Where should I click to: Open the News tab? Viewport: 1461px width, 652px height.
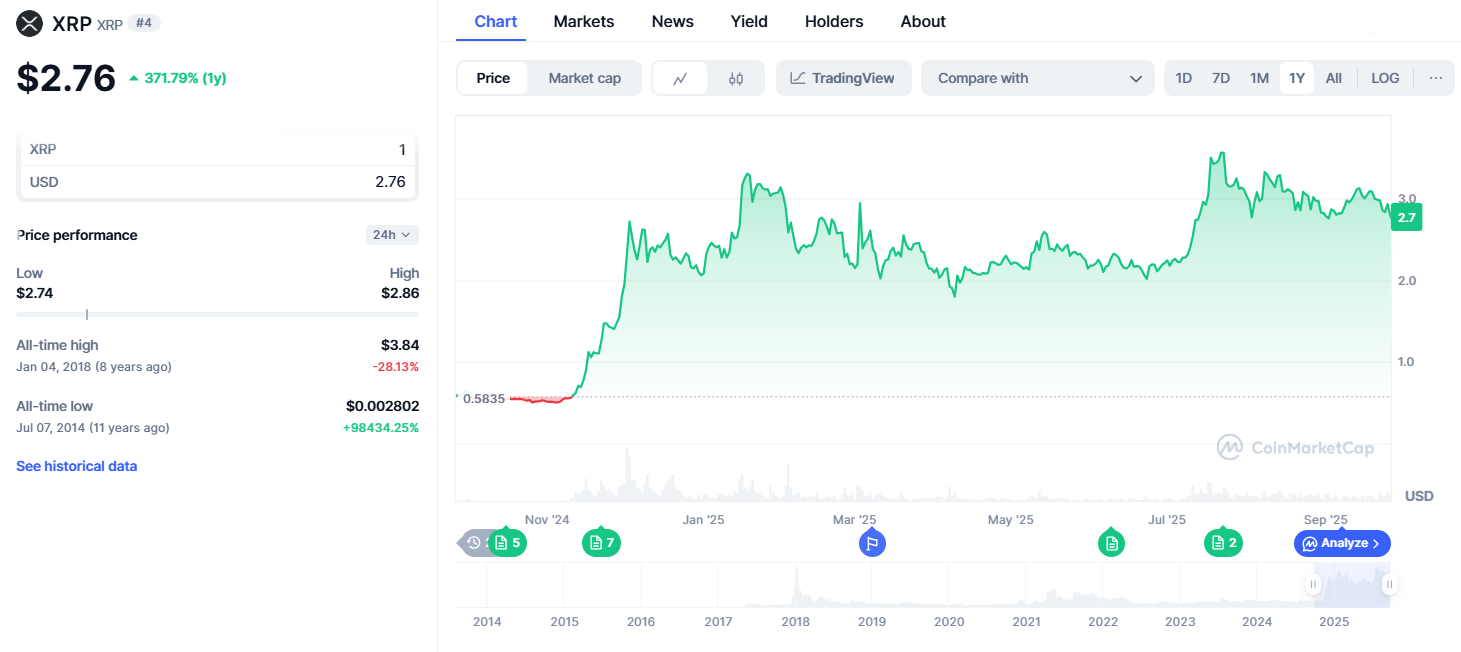pos(673,21)
